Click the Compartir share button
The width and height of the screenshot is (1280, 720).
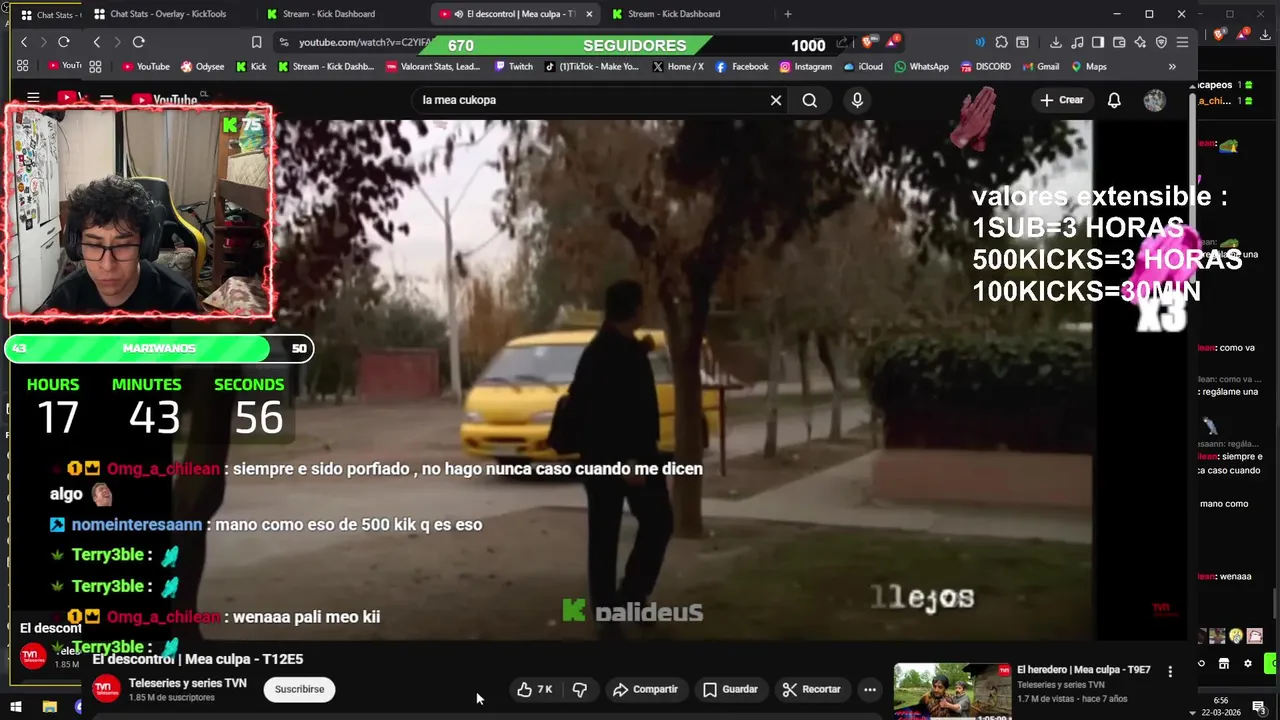pos(645,689)
